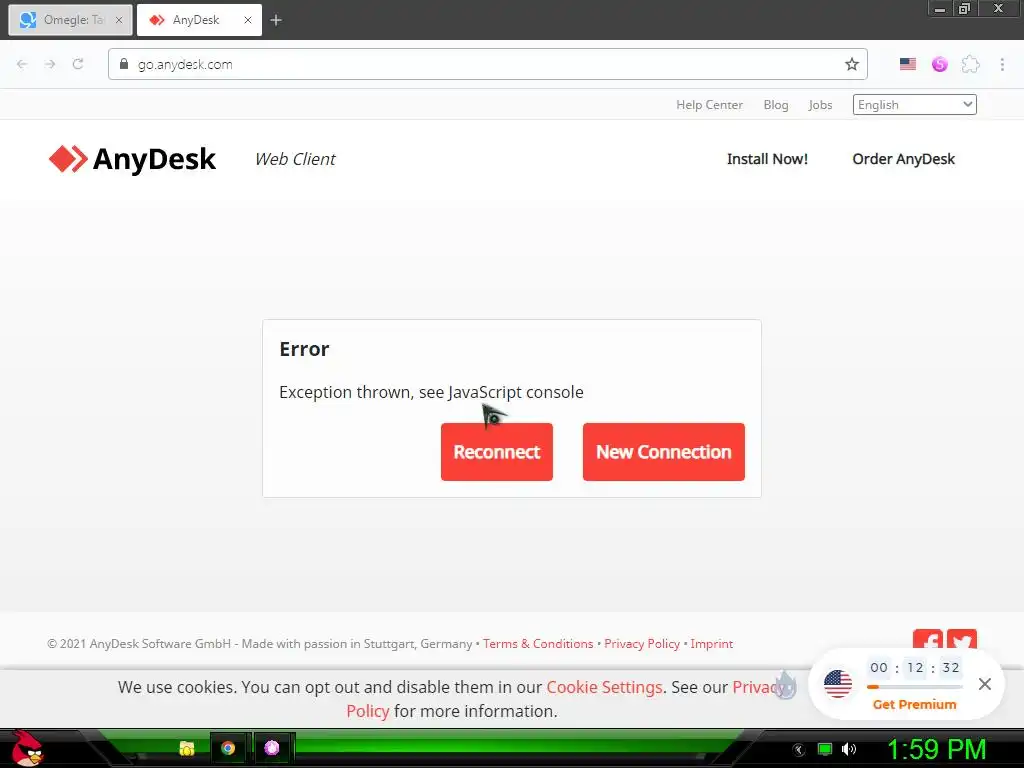Close the AnyDesk tab
1024x768 pixels.
(248, 20)
